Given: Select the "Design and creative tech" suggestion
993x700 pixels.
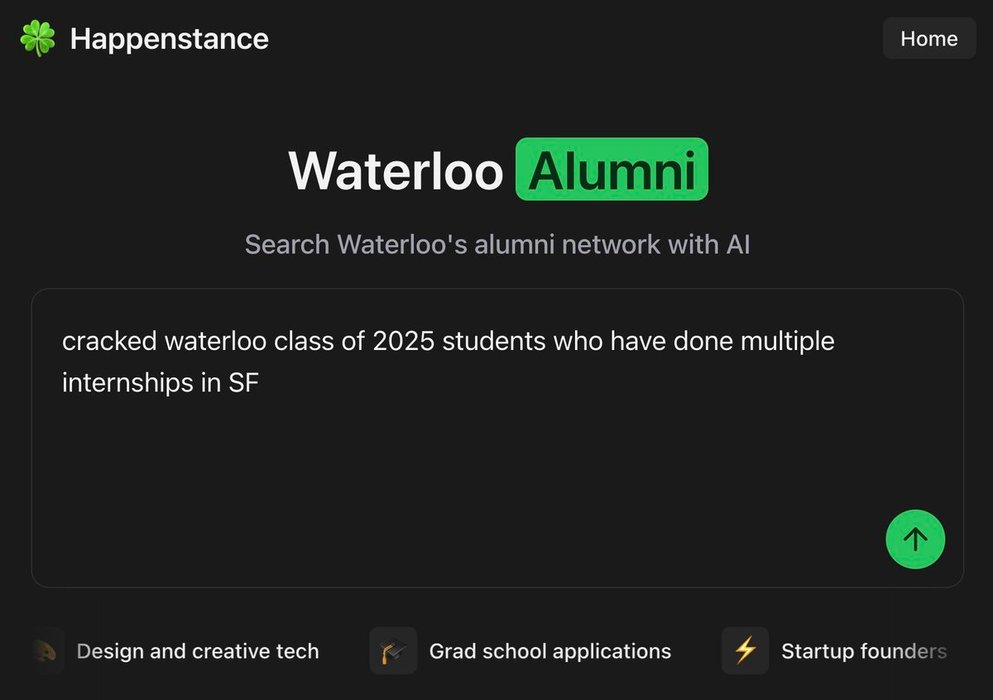Looking at the screenshot, I should click(198, 651).
